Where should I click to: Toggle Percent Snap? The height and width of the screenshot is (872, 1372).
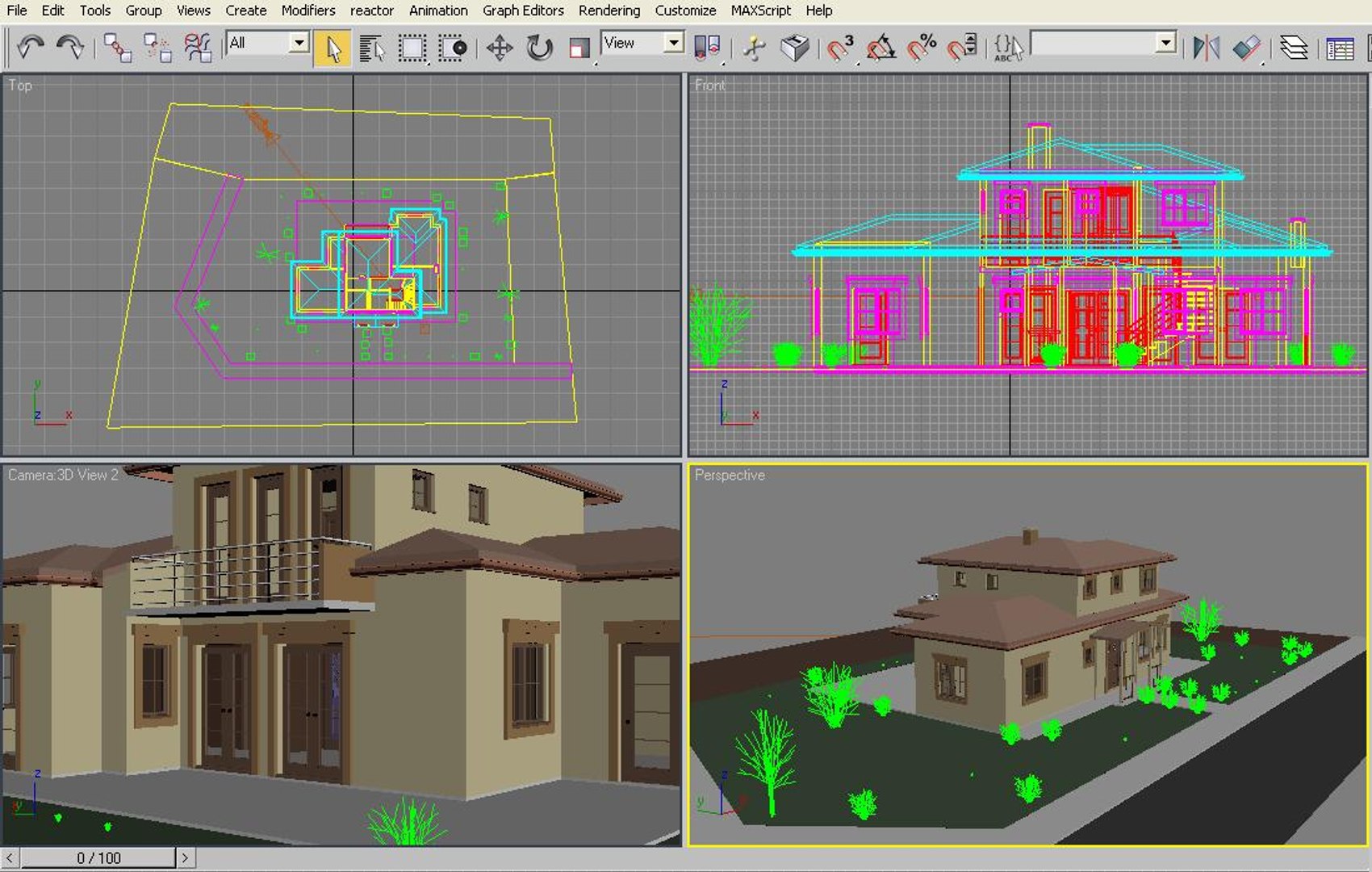tap(921, 48)
